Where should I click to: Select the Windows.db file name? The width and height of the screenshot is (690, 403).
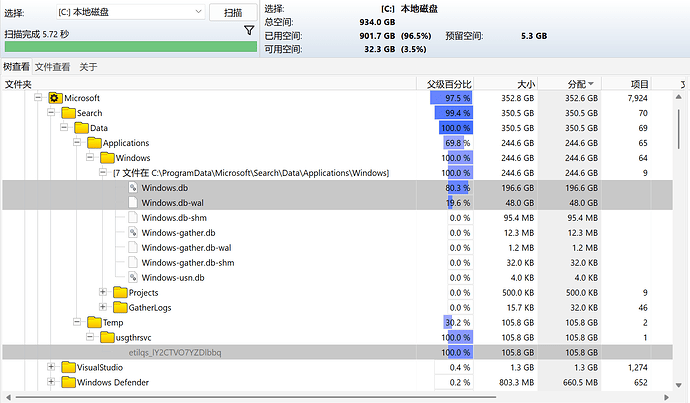click(x=165, y=188)
